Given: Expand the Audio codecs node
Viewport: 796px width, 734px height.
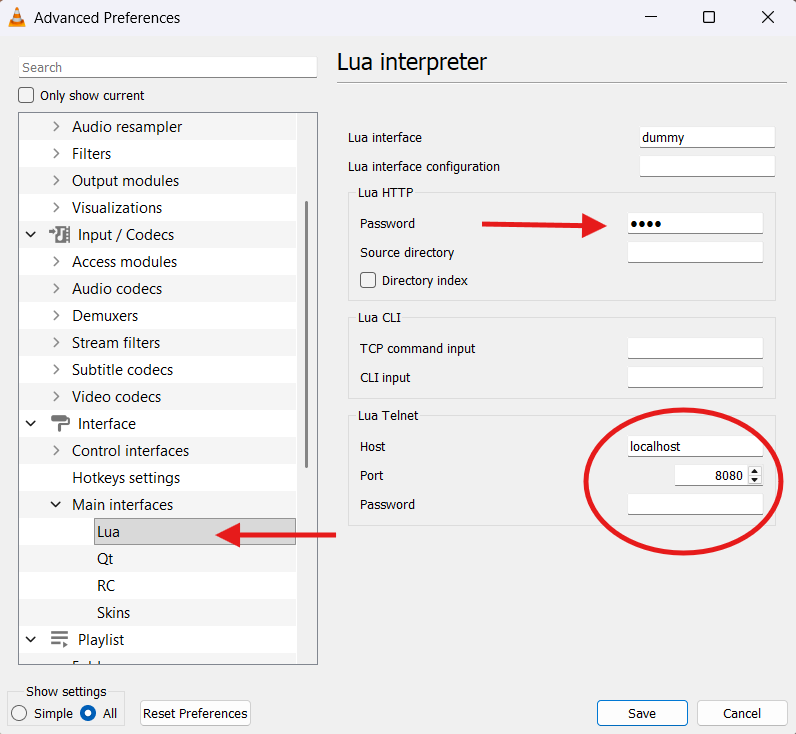Looking at the screenshot, I should click(x=56, y=288).
